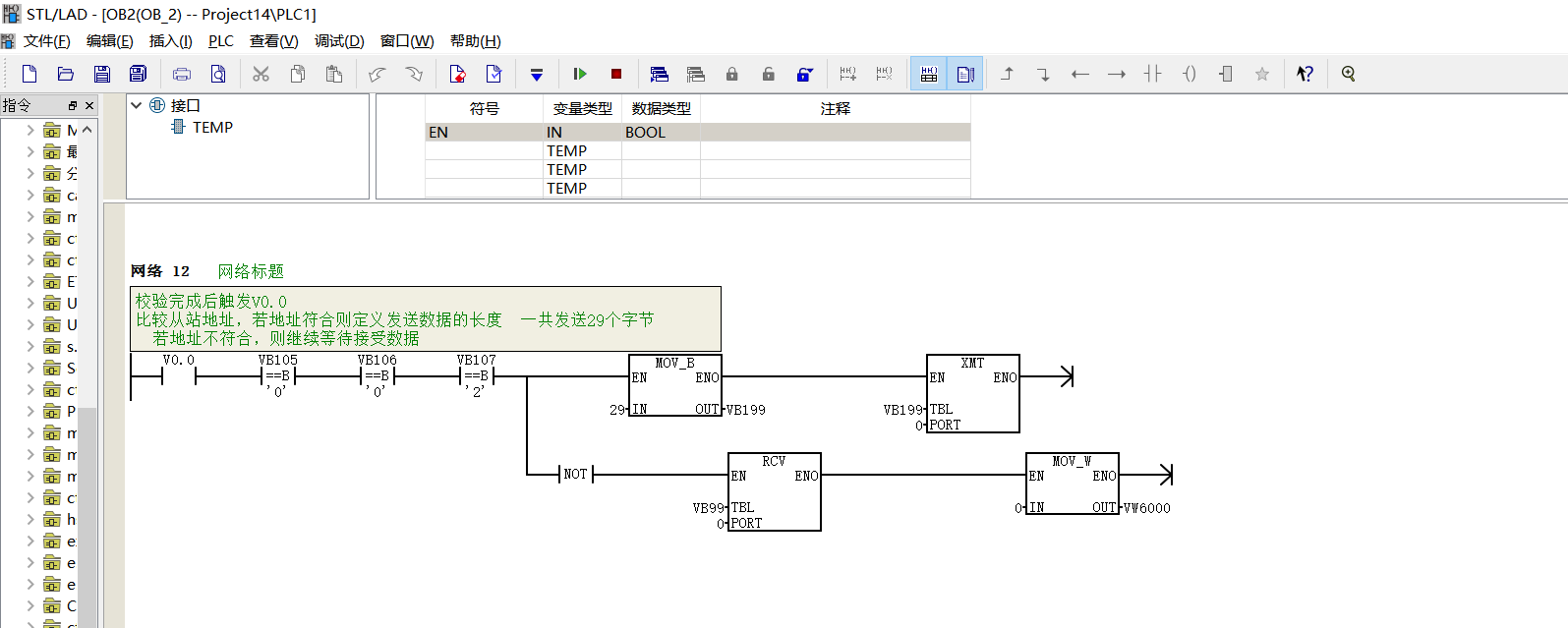Open the 查看(V) menu
The width and height of the screenshot is (1568, 628).
pyautogui.click(x=274, y=41)
